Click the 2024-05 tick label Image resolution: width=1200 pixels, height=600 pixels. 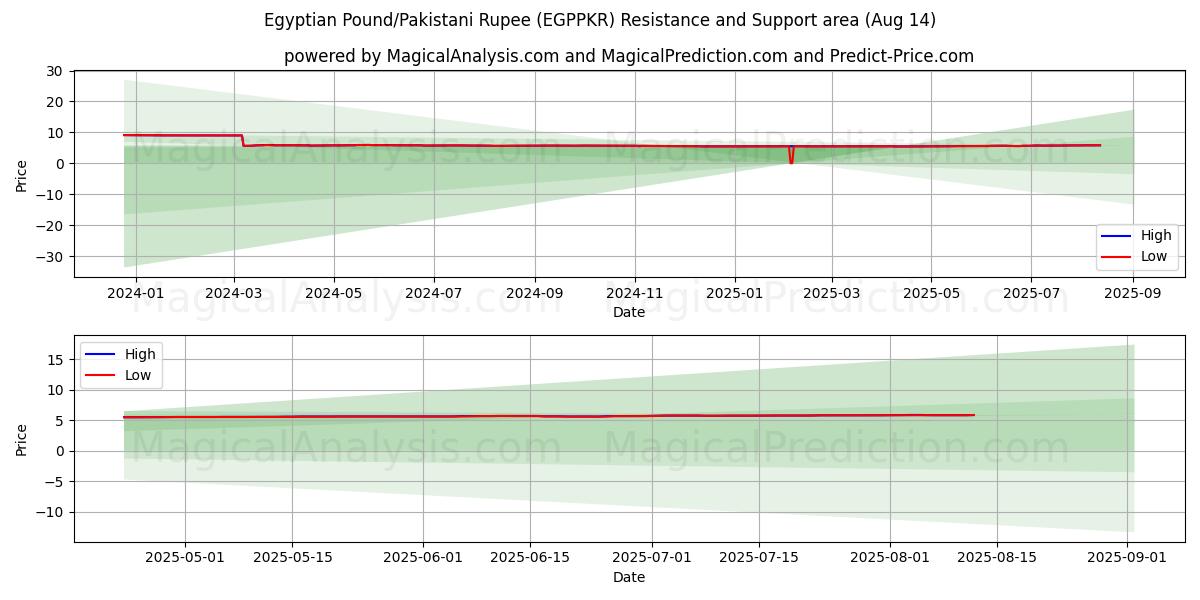coord(333,293)
